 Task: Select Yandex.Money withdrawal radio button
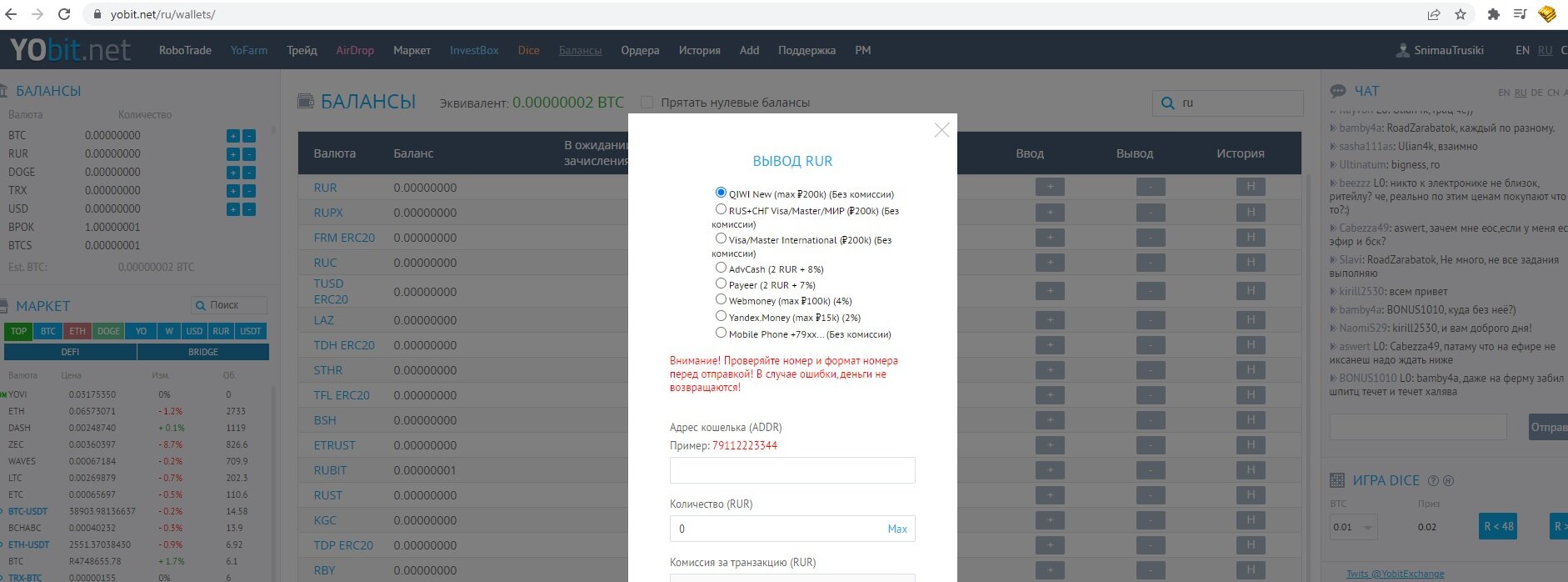pyautogui.click(x=721, y=316)
